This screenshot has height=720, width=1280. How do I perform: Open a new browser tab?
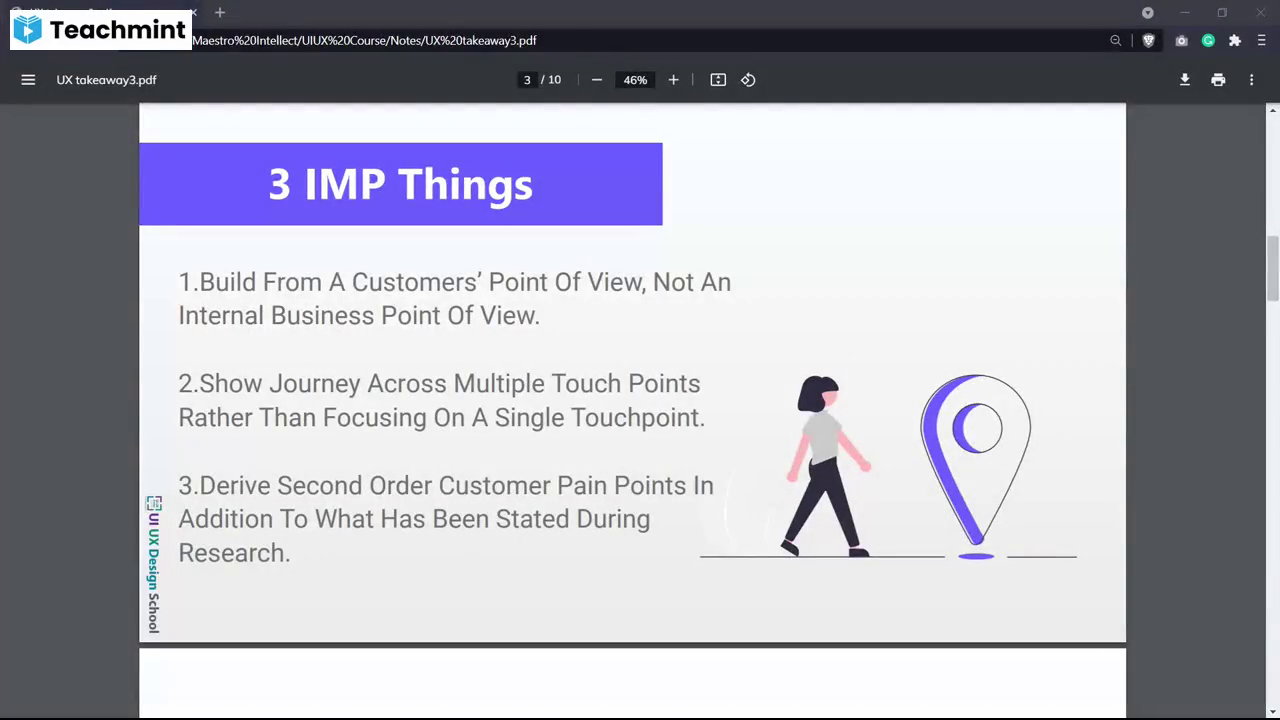tap(220, 12)
